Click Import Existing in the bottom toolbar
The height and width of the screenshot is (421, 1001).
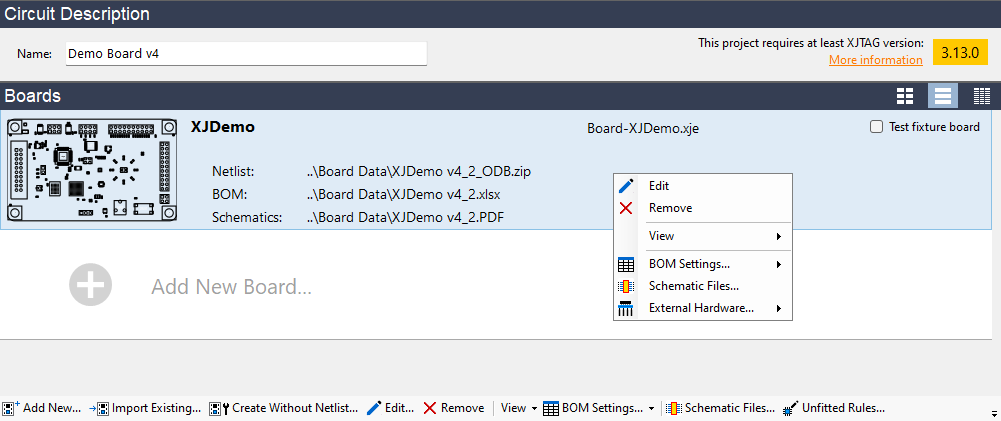[x=146, y=408]
